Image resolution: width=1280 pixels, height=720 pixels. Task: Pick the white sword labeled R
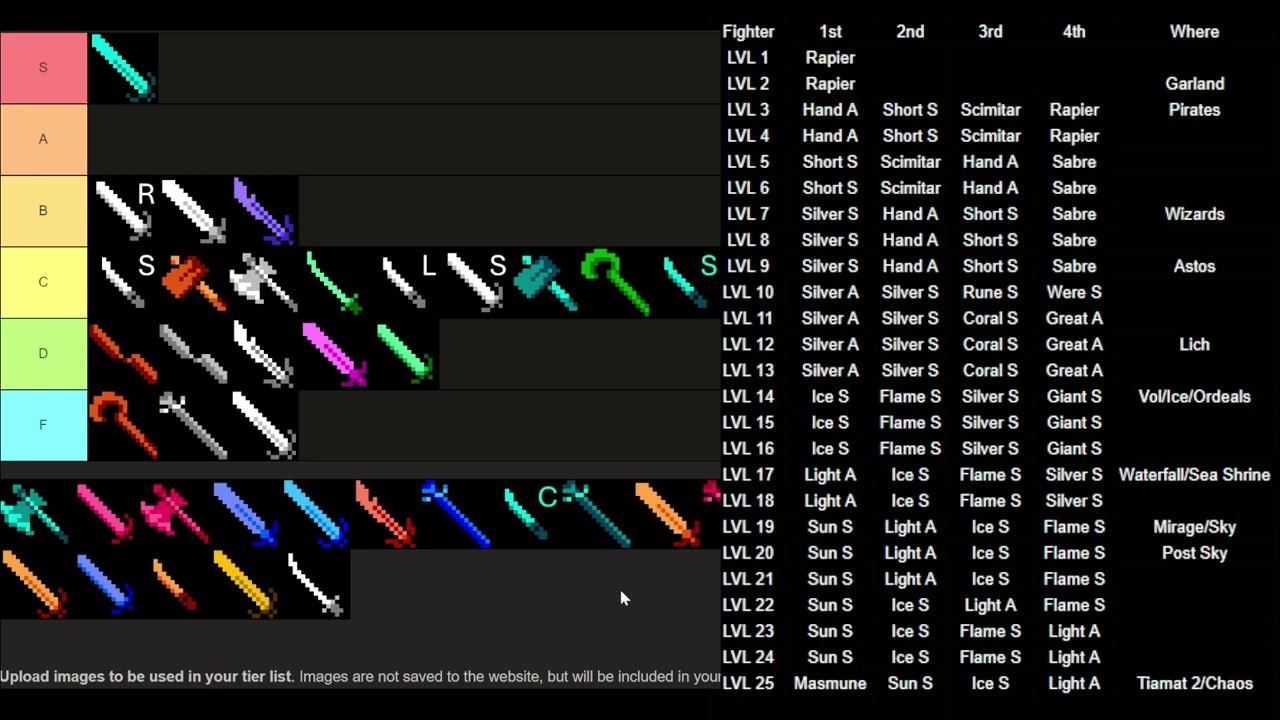tap(123, 210)
